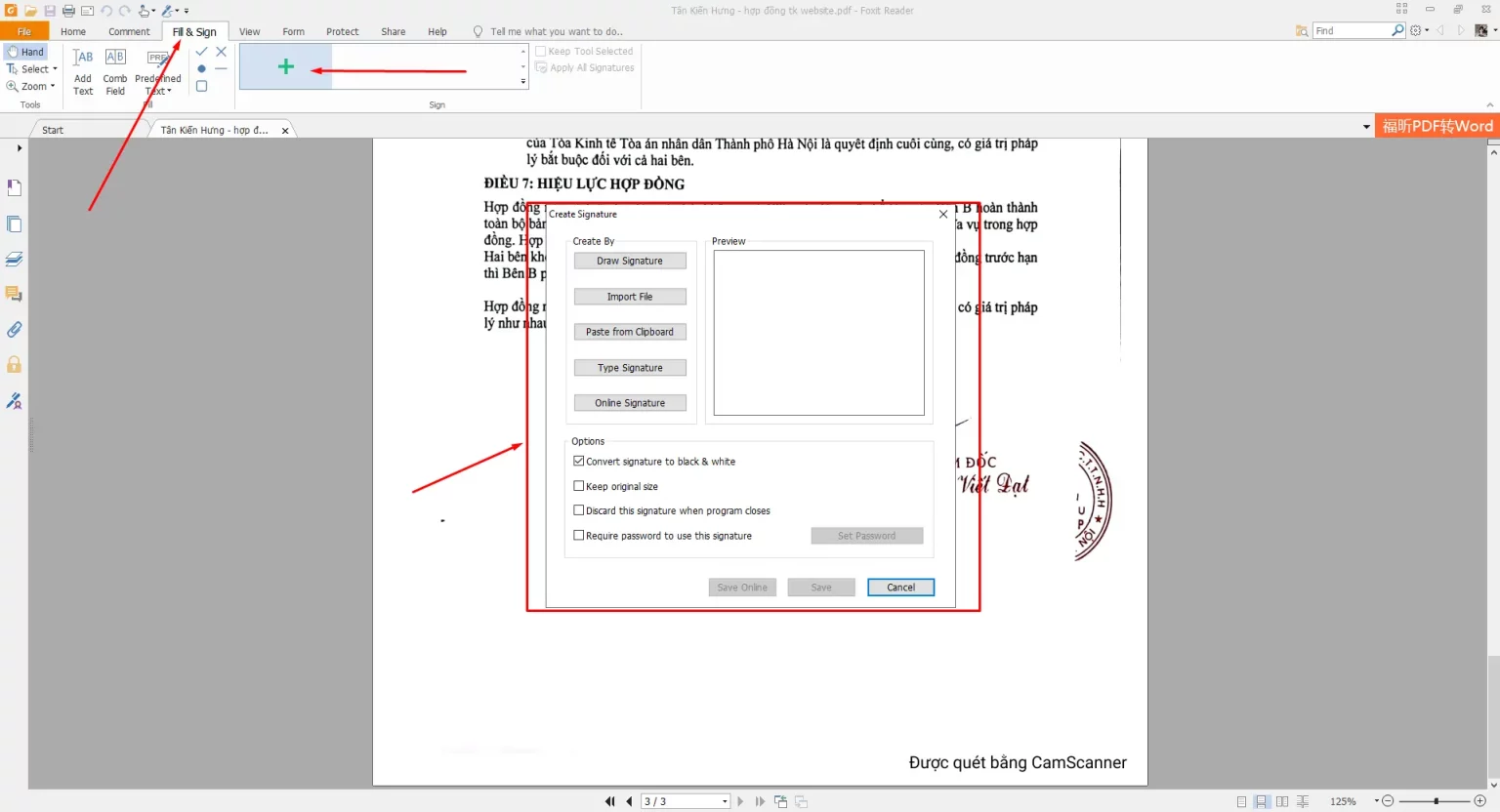Open the Layers panel in sidebar
Screen dimensions: 1500x812
click(x=15, y=260)
